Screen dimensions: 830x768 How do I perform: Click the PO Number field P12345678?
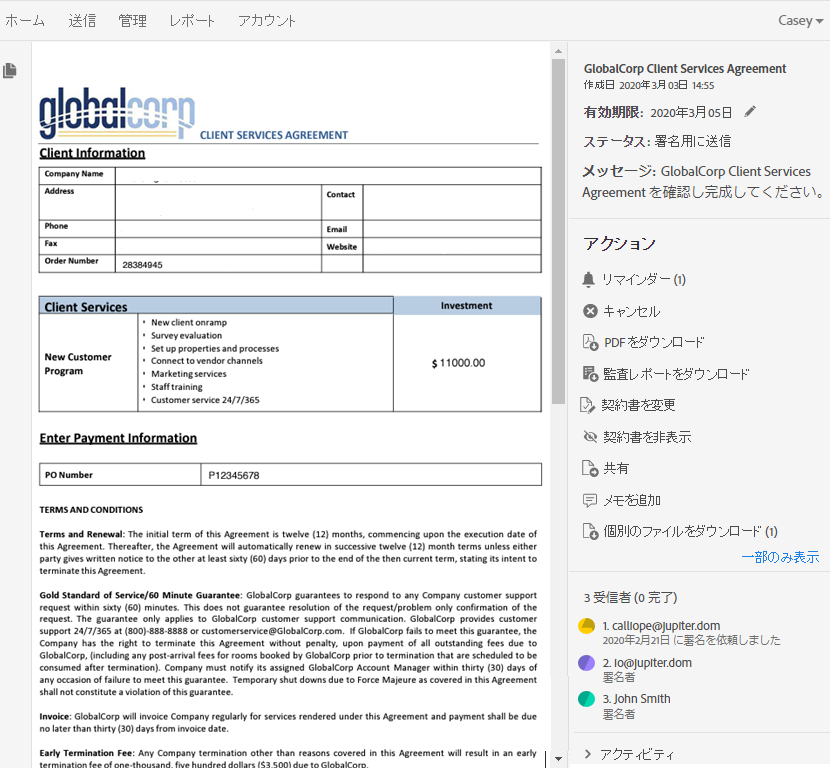[371, 475]
